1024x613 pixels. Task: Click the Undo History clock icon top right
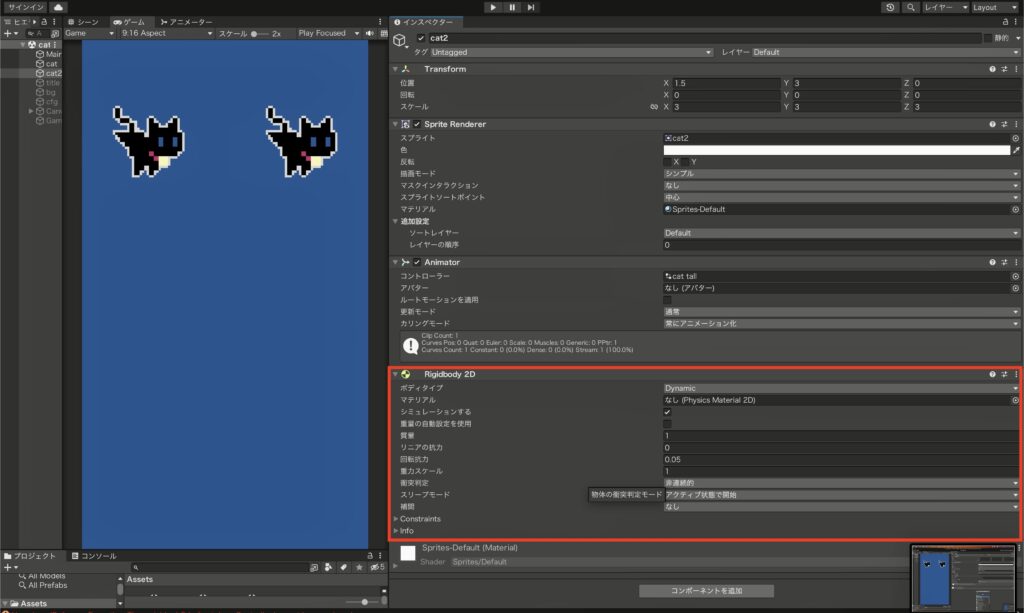point(889,7)
